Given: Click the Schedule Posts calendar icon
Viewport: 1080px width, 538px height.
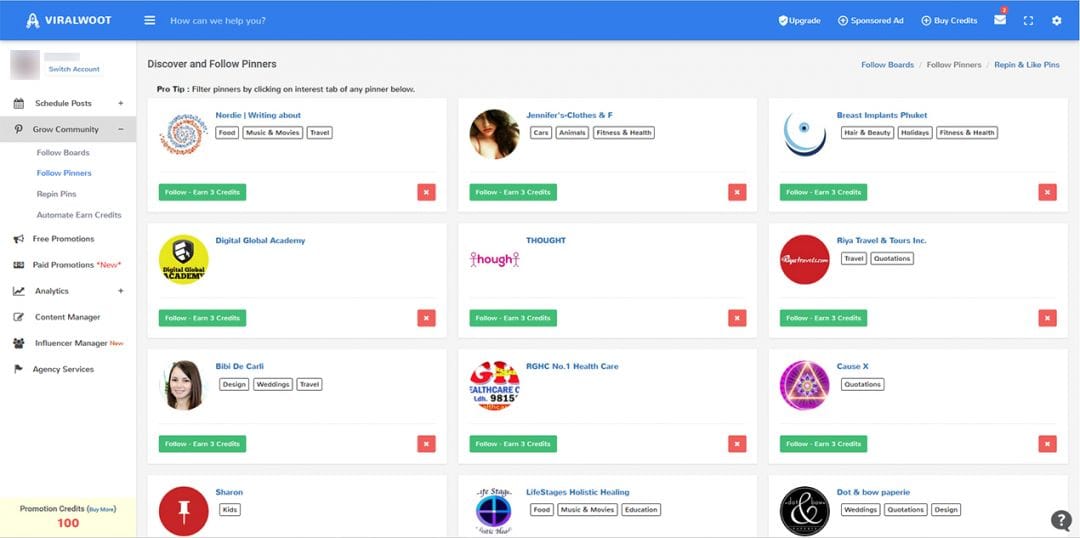Looking at the screenshot, I should [x=19, y=103].
